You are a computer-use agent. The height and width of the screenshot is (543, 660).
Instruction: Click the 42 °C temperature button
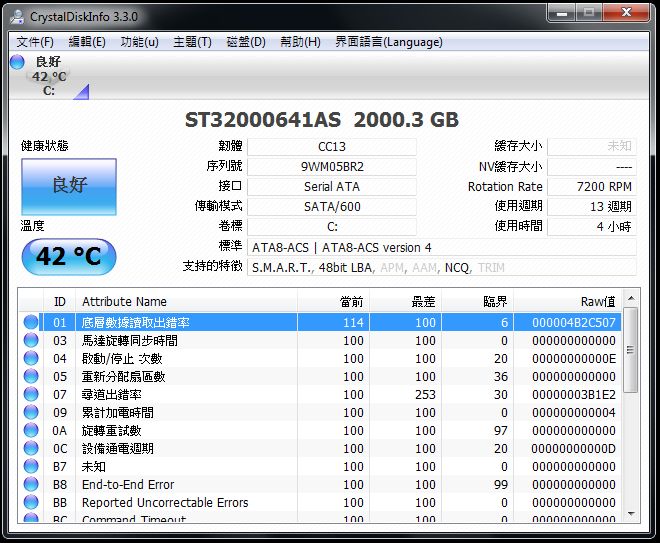tap(69, 256)
